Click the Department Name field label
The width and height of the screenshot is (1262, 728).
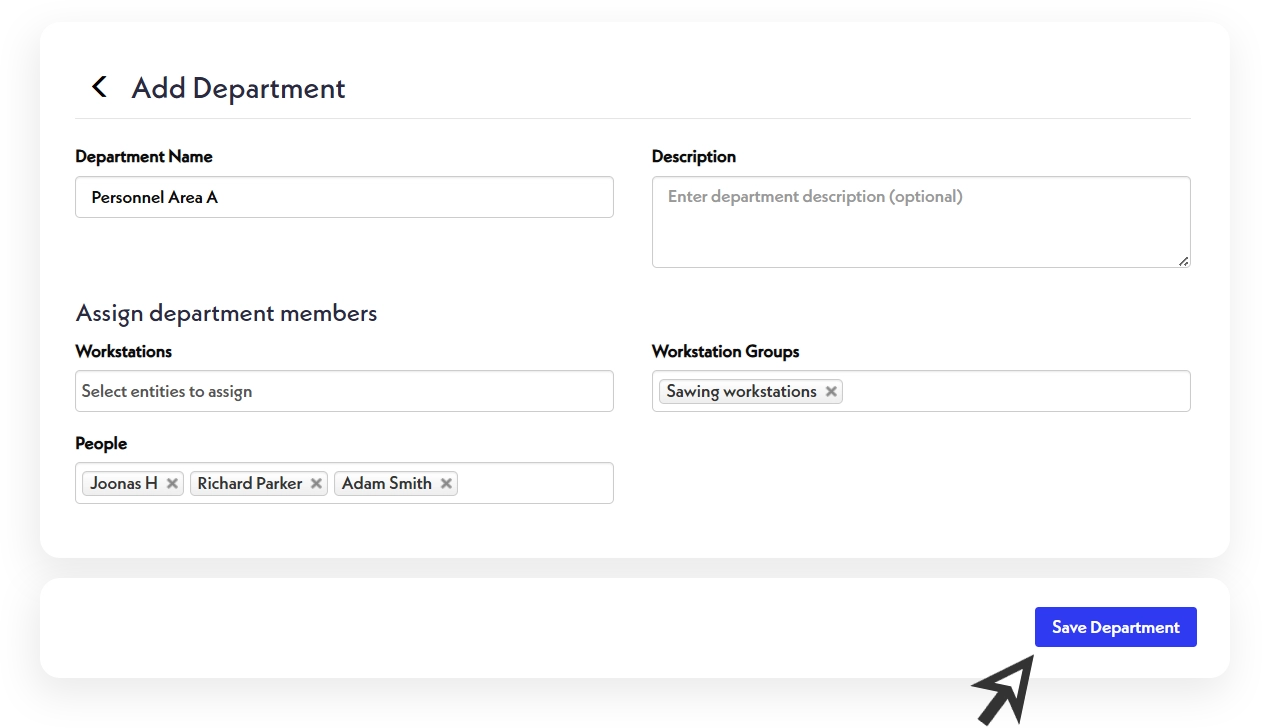144,156
